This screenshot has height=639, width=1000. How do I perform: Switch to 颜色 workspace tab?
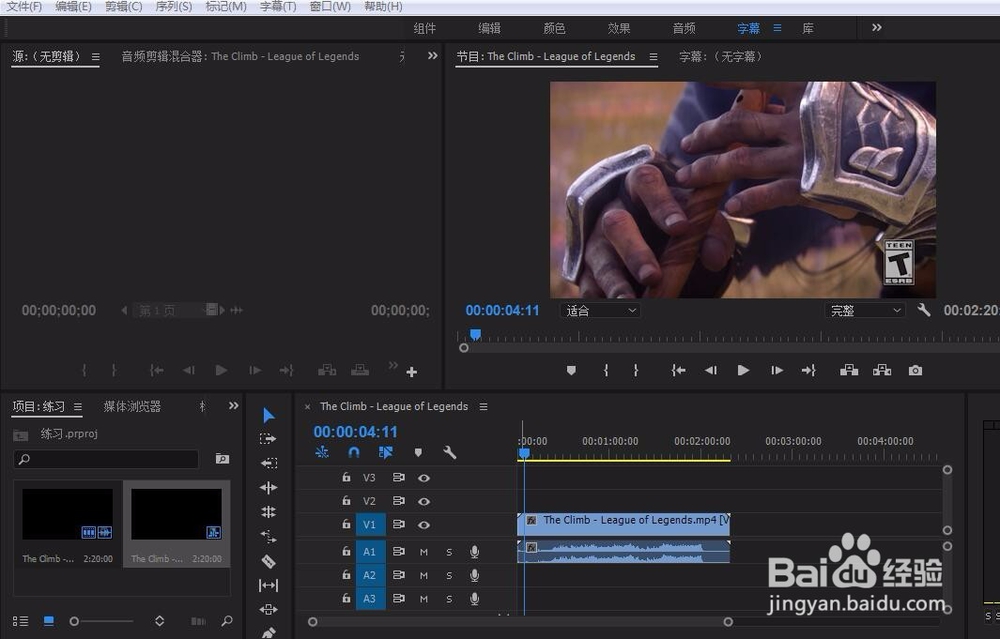[x=554, y=28]
